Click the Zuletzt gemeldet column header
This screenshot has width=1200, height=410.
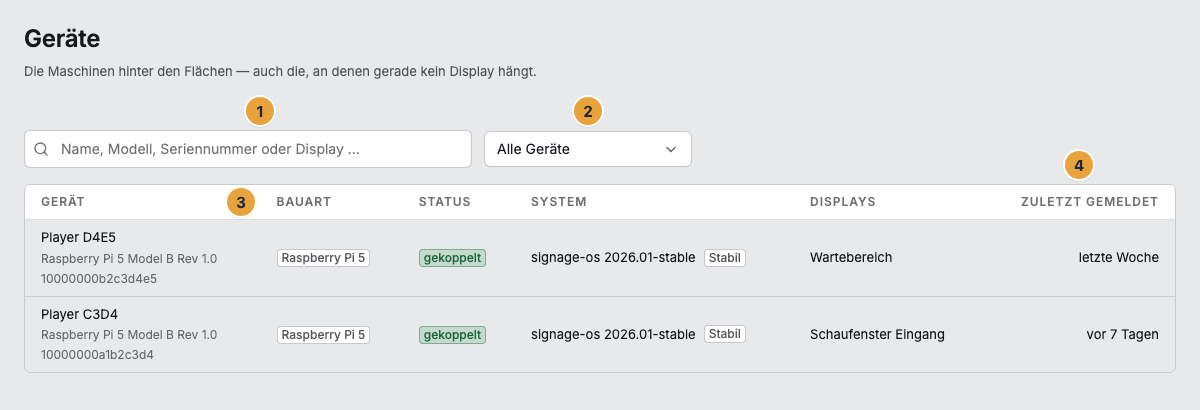(x=1090, y=202)
